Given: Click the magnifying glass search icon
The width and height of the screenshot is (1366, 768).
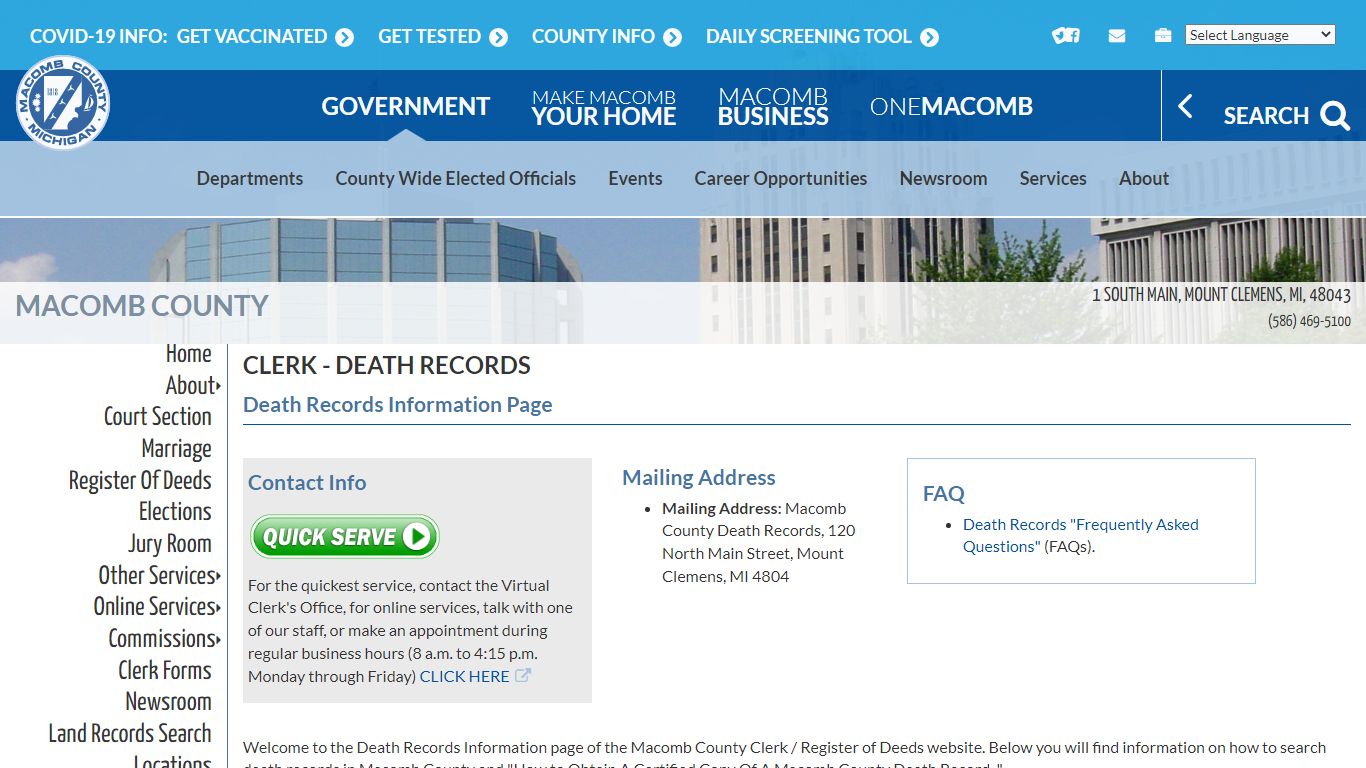Looking at the screenshot, I should pyautogui.click(x=1335, y=116).
